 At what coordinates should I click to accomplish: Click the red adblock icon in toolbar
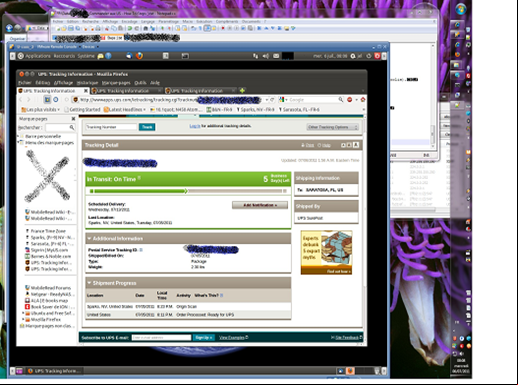click(x=350, y=99)
